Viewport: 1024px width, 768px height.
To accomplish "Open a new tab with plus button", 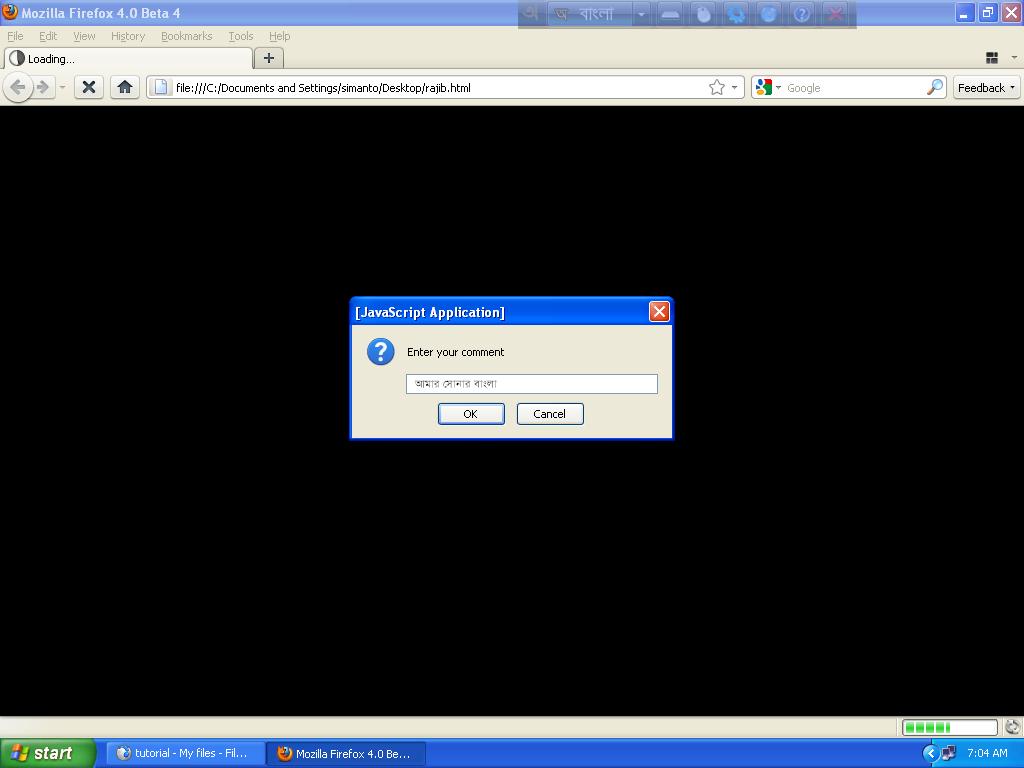I will point(268,58).
